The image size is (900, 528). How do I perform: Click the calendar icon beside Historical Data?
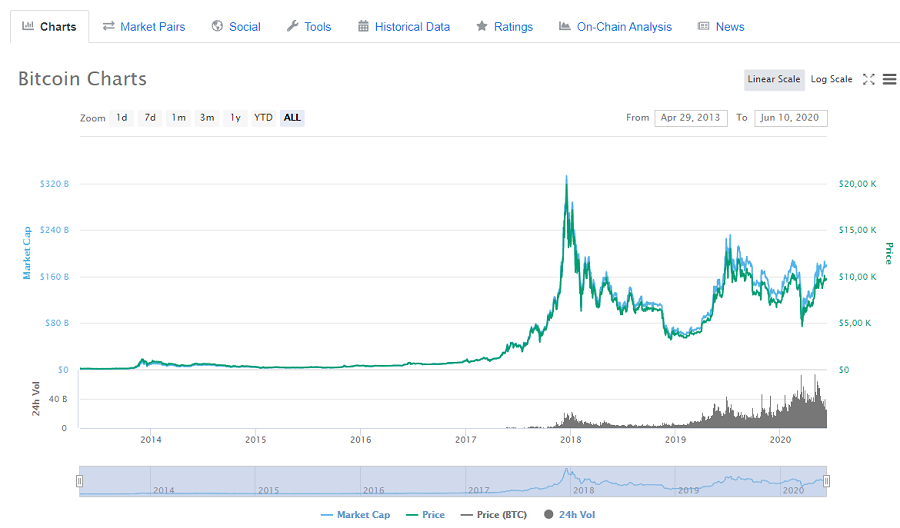[x=363, y=26]
